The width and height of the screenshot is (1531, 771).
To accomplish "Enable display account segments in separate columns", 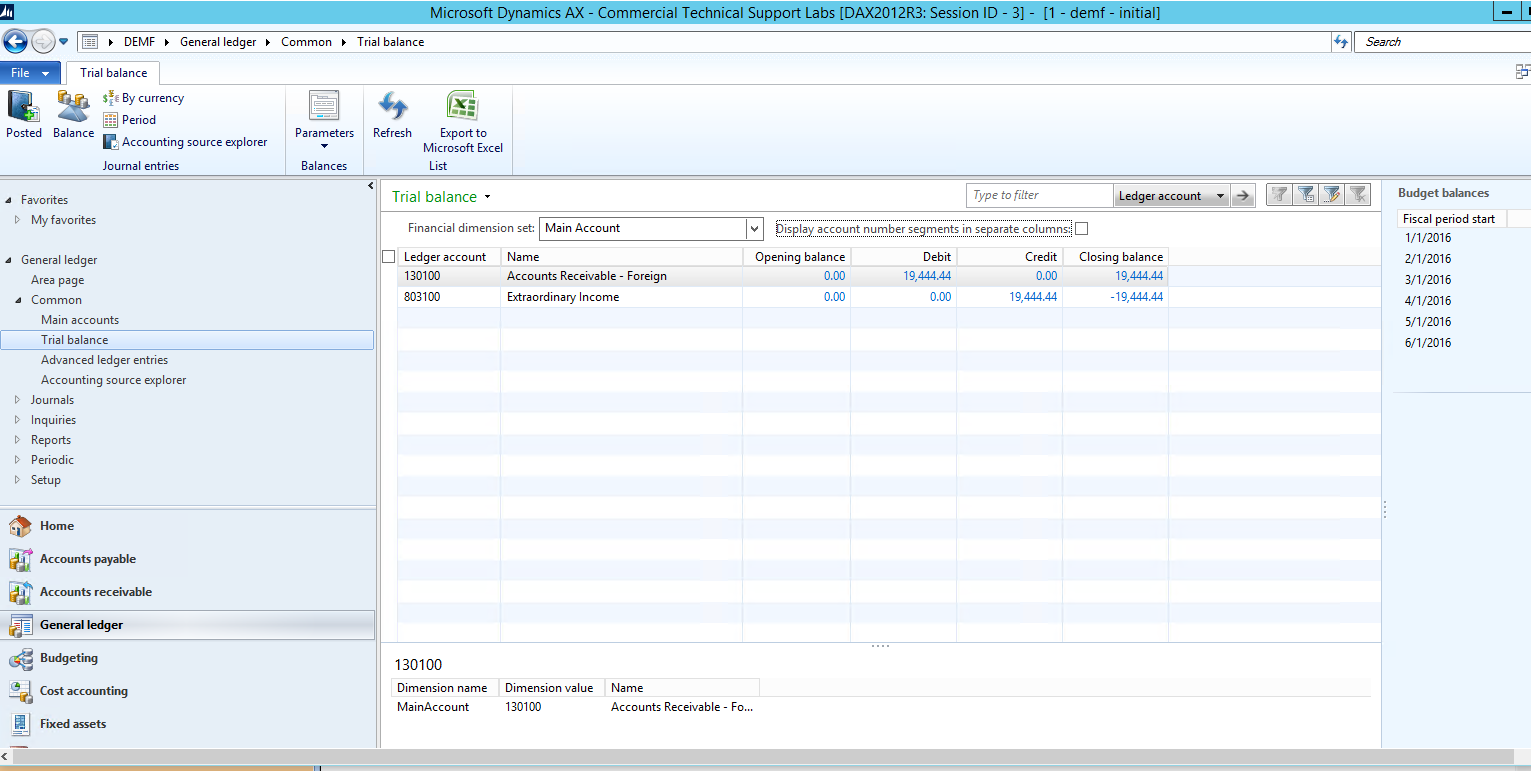I will [1081, 229].
